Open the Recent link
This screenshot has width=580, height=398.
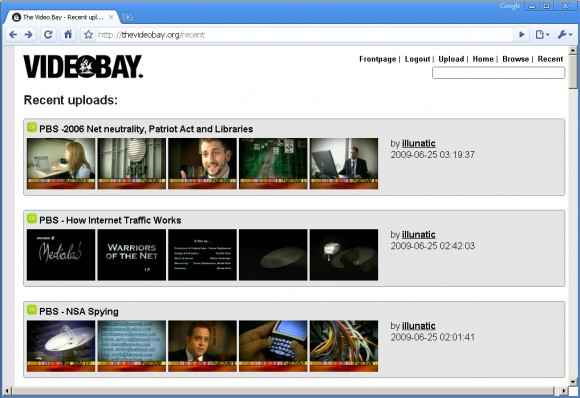[x=550, y=59]
